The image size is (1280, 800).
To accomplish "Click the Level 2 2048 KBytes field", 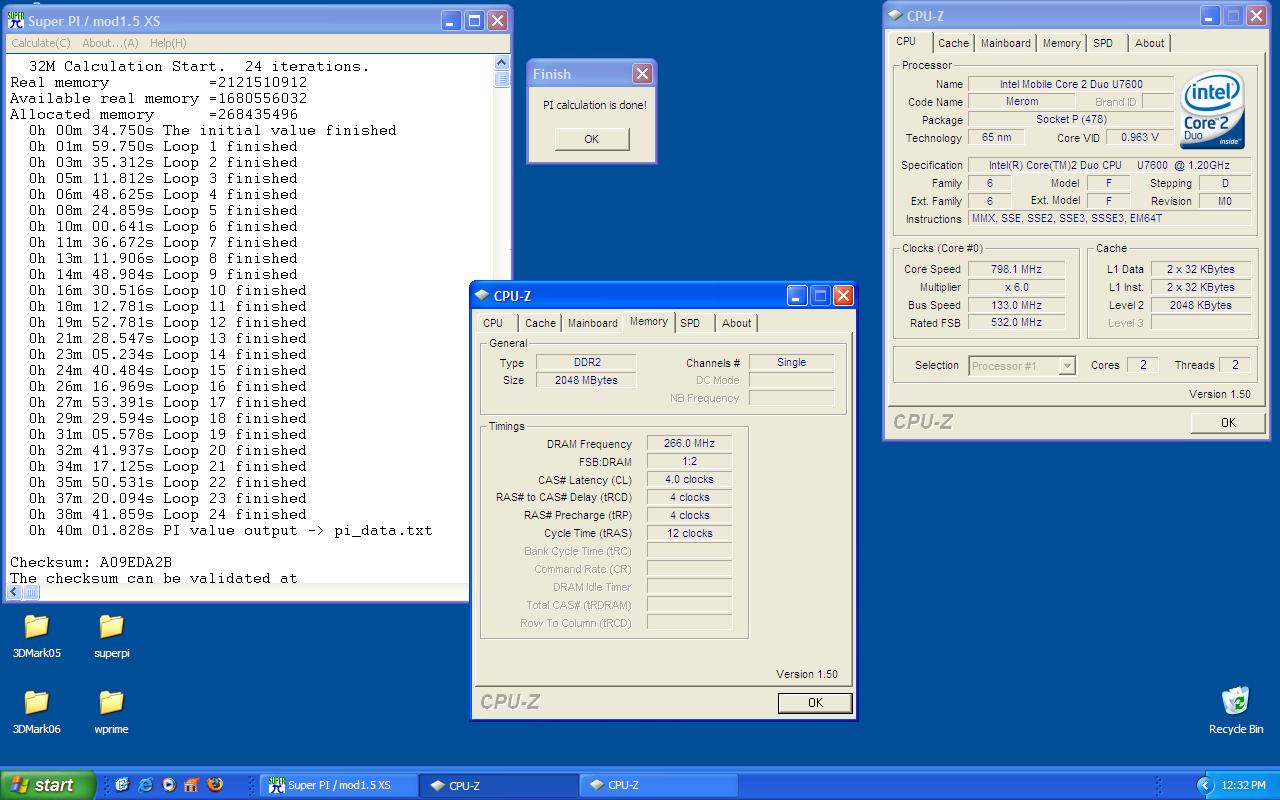I will [1200, 306].
